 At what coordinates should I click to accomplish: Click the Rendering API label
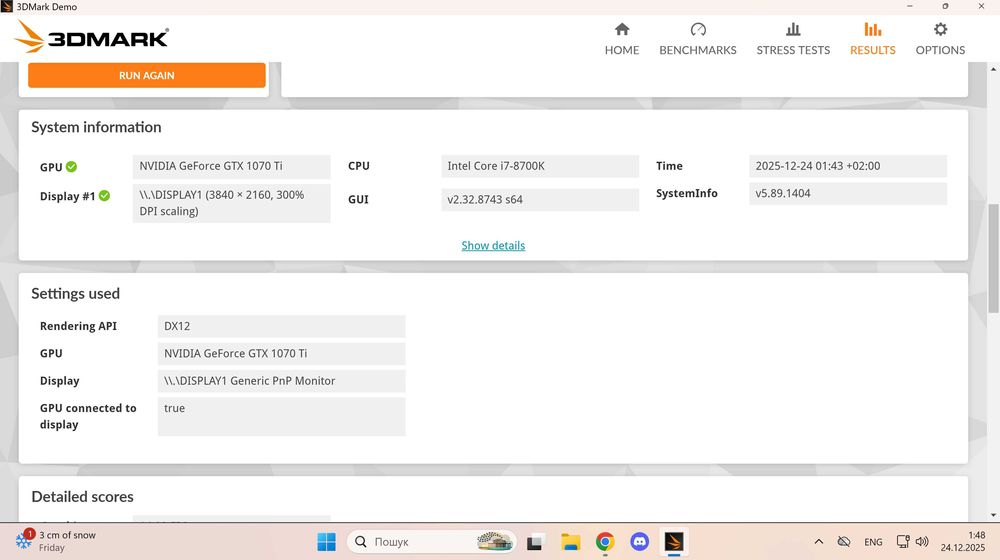78,326
